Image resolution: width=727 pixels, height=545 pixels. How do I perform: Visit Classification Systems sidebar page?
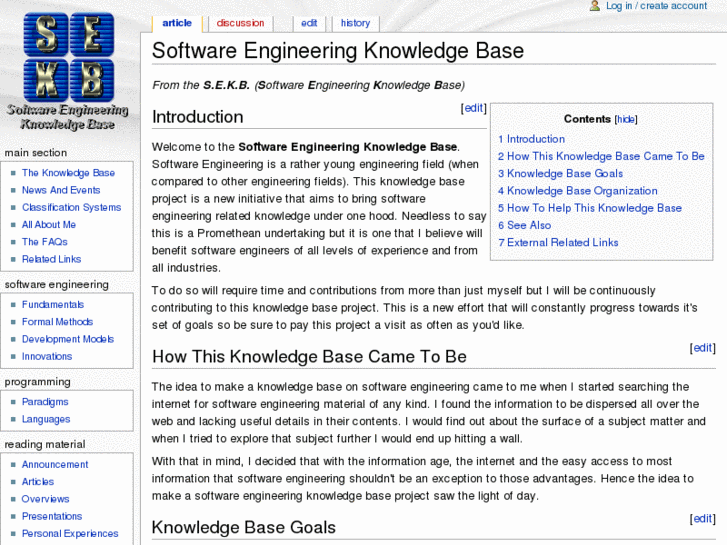coord(71,207)
